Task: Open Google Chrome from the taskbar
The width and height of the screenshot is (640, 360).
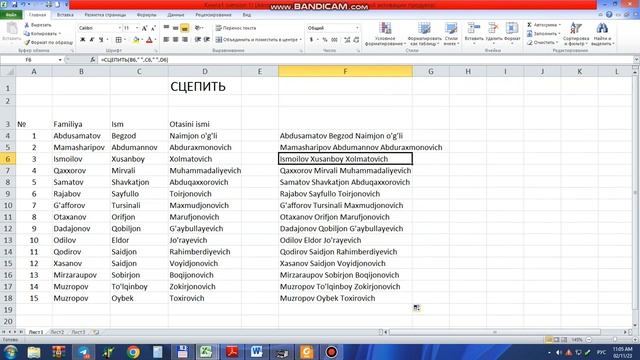Action: pyautogui.click(x=133, y=352)
